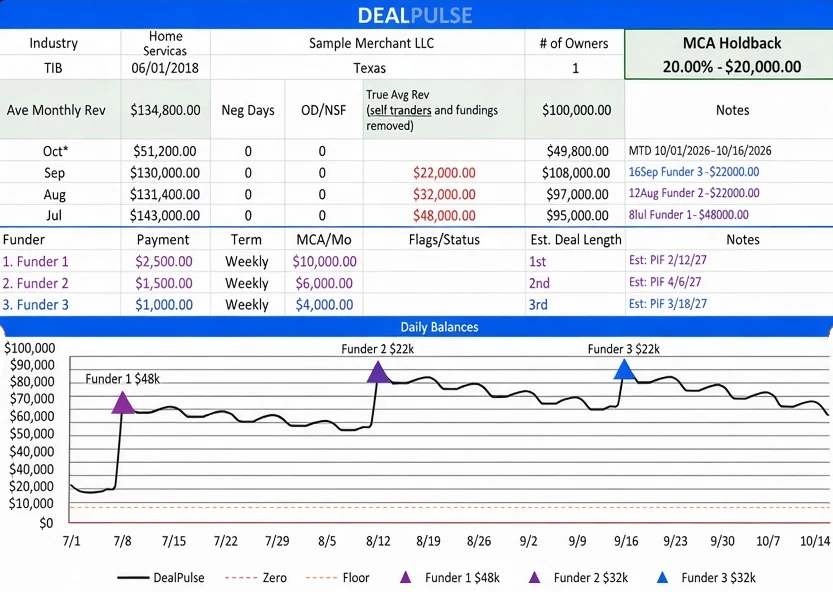Select the $1,000.00 Funder 3 payment cell
833x592 pixels.
(x=164, y=305)
